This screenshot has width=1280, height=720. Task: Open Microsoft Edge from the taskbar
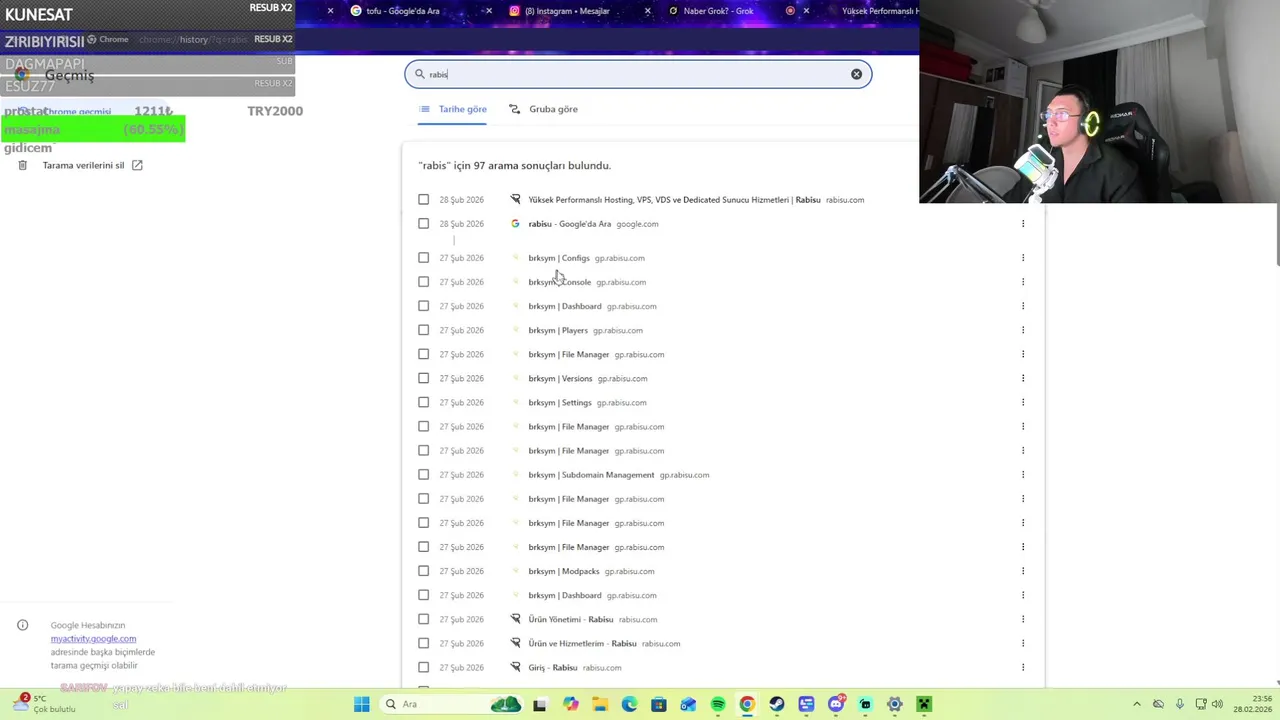coord(629,704)
